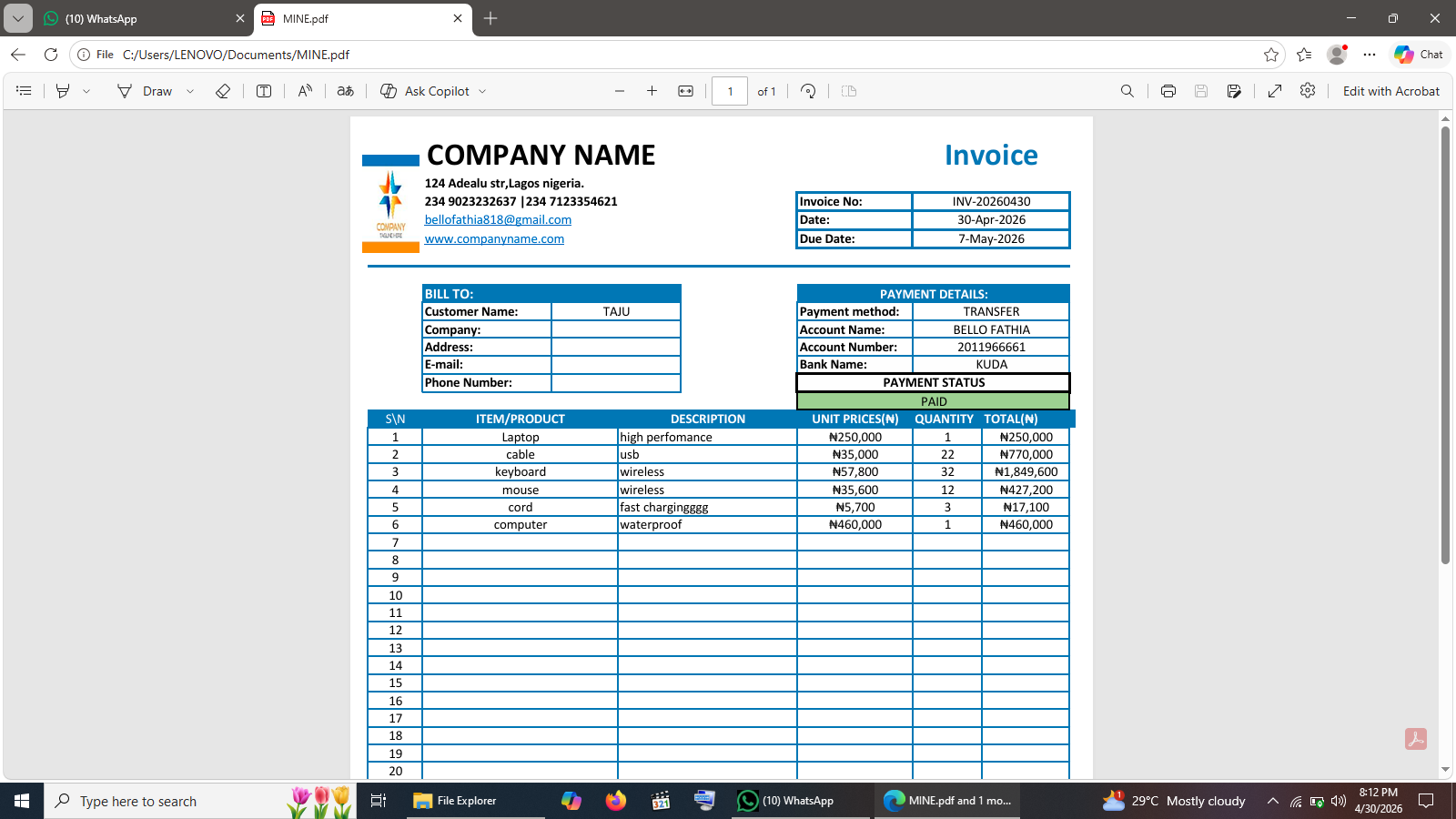The image size is (1456, 819).
Task: Click Edit with Acrobat
Action: tap(1391, 91)
